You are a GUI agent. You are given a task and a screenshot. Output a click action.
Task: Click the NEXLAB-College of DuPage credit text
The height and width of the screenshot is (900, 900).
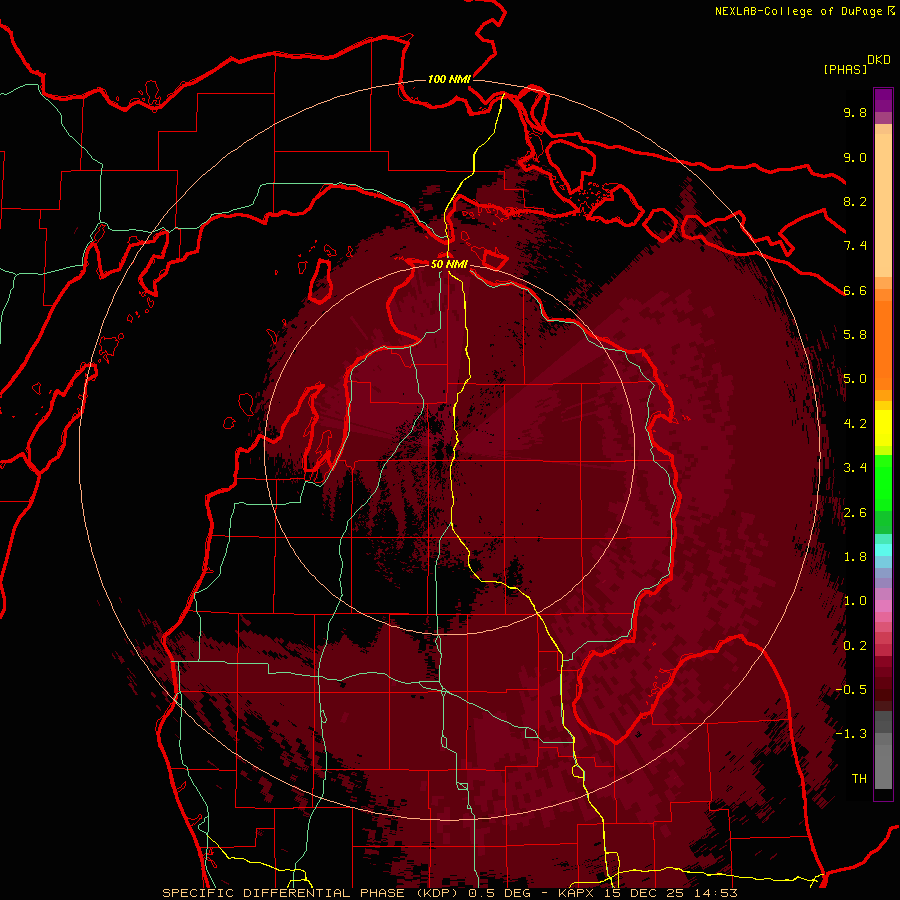click(x=799, y=11)
